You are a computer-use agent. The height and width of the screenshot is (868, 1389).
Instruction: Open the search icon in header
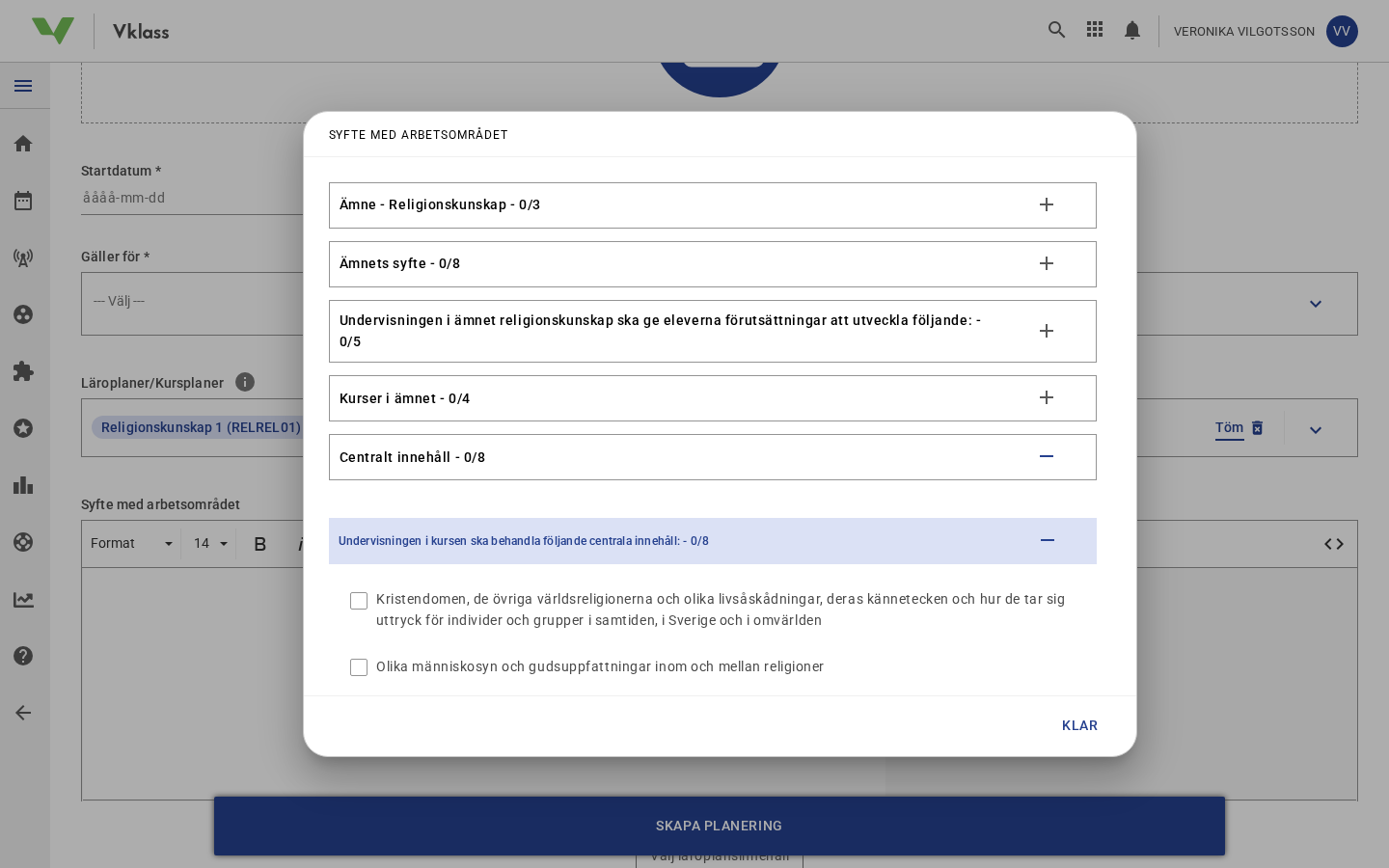[x=1056, y=30]
